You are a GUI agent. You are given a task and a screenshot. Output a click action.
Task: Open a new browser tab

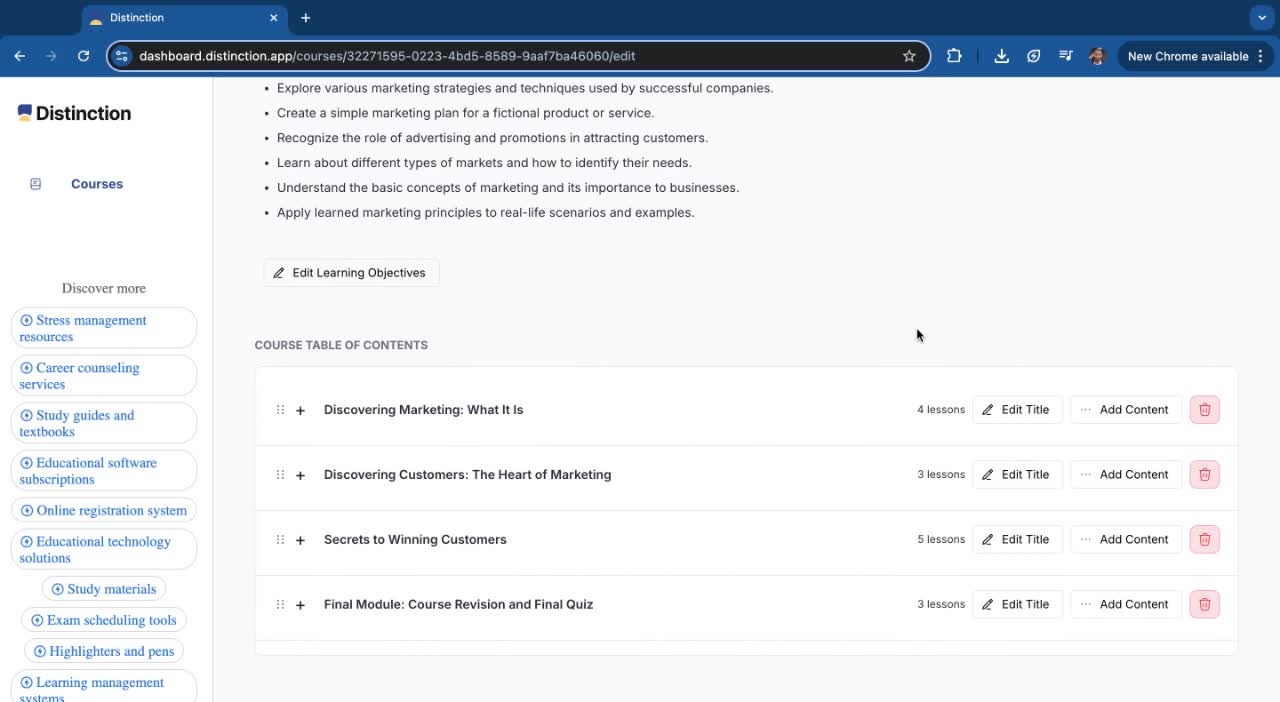tap(305, 18)
